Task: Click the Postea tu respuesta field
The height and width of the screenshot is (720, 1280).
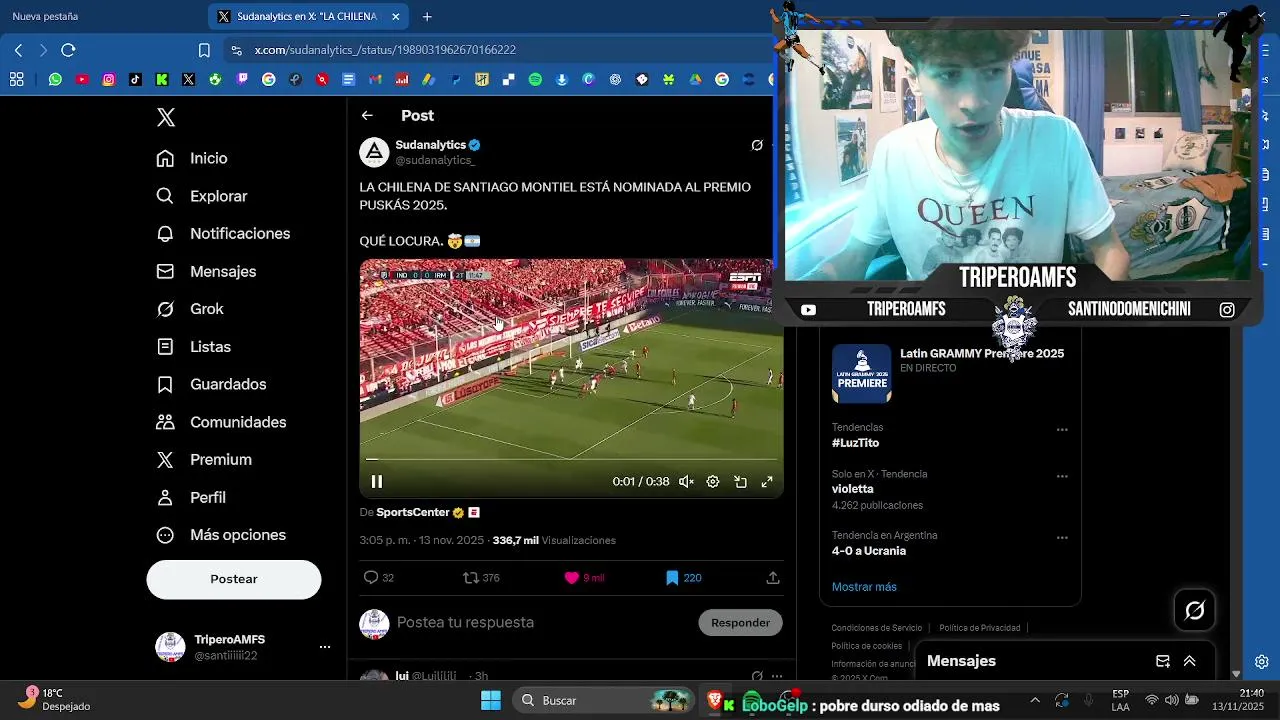Action: pos(540,622)
